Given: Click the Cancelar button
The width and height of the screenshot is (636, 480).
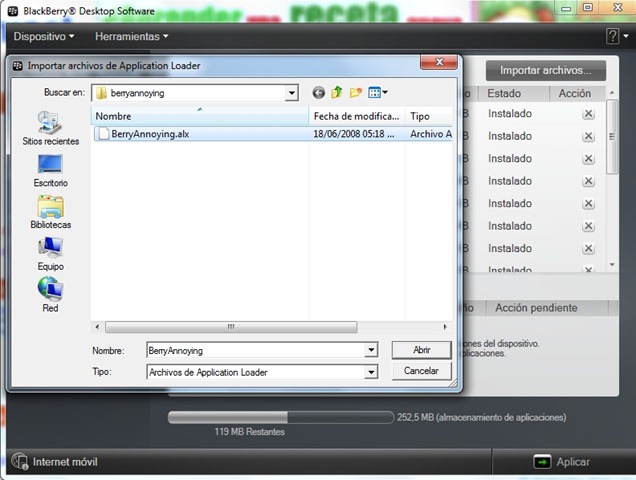Looking at the screenshot, I should 421,371.
